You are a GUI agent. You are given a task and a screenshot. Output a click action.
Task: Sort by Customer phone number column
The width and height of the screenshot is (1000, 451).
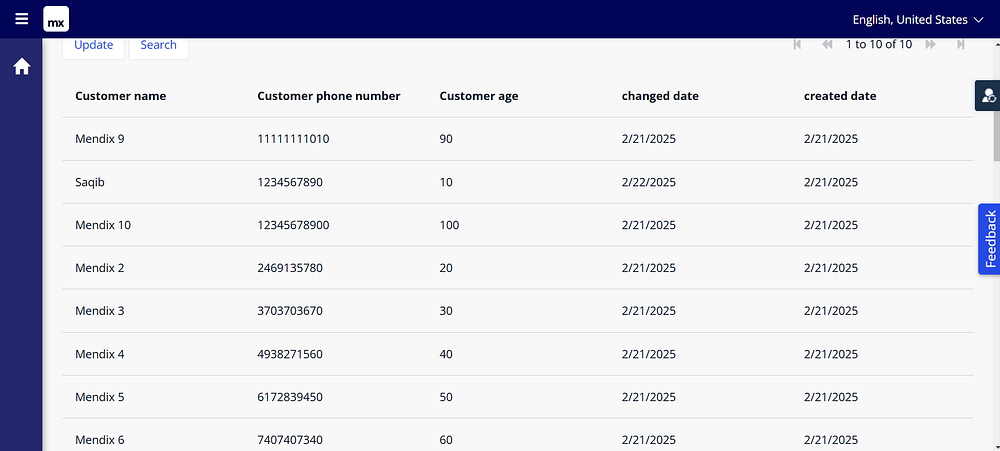coord(329,96)
